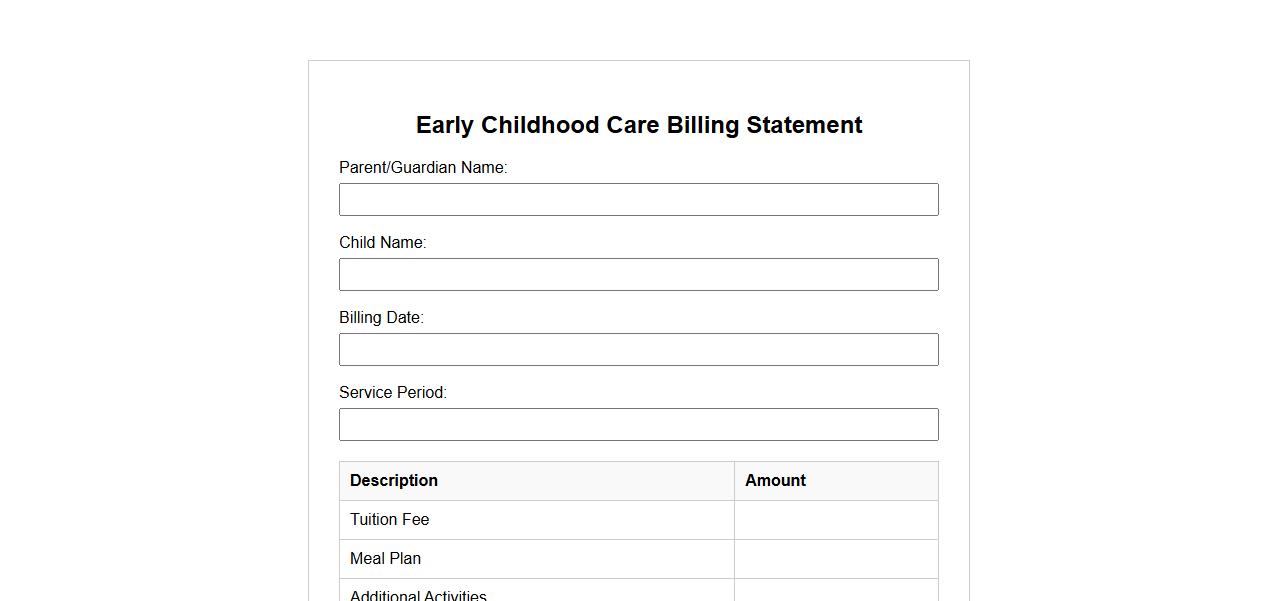Click the Amount column header
Screen dimensions: 1278x601
point(775,481)
